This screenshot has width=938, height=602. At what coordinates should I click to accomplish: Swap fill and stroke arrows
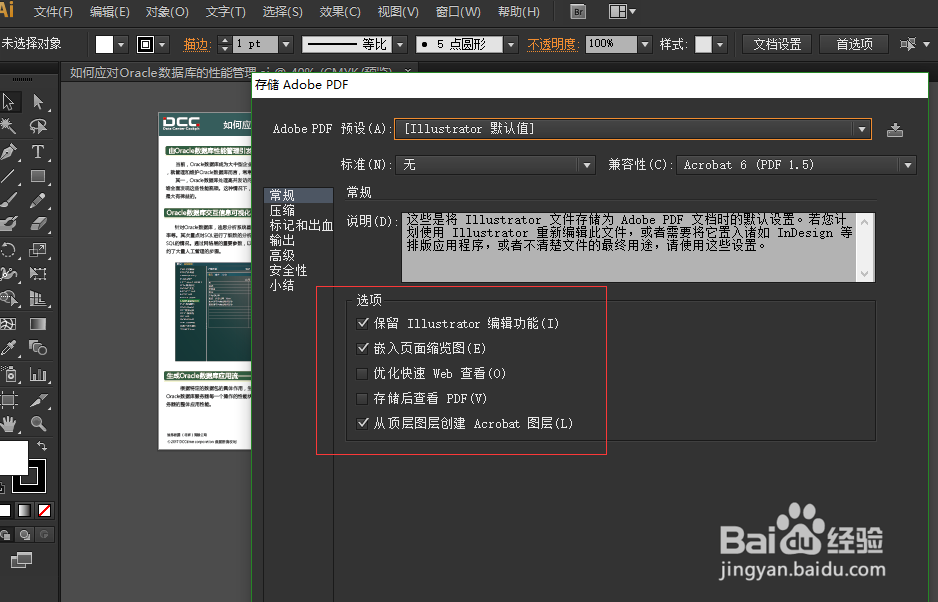pyautogui.click(x=42, y=446)
